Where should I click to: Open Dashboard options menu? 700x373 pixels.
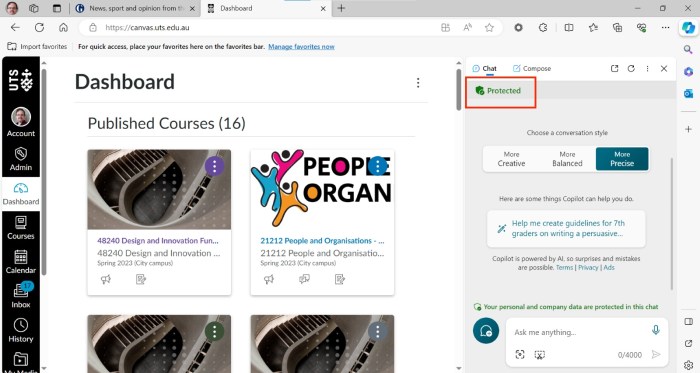pyautogui.click(x=418, y=83)
